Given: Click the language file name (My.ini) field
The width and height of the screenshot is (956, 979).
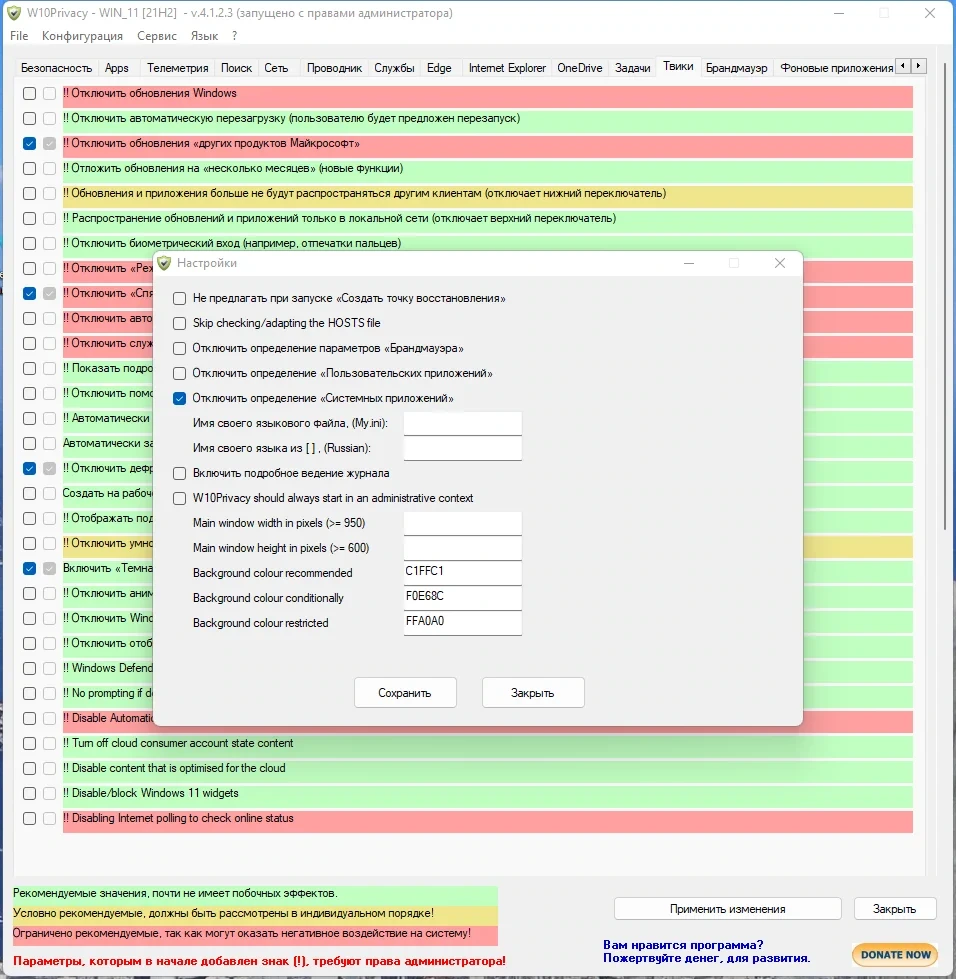Looking at the screenshot, I should click(463, 423).
